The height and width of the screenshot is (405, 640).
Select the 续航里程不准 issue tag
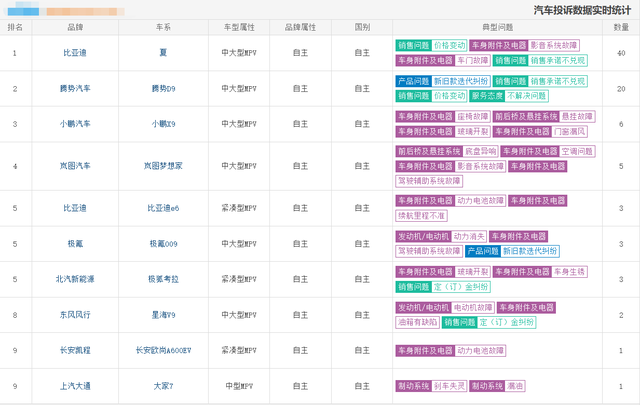point(421,216)
